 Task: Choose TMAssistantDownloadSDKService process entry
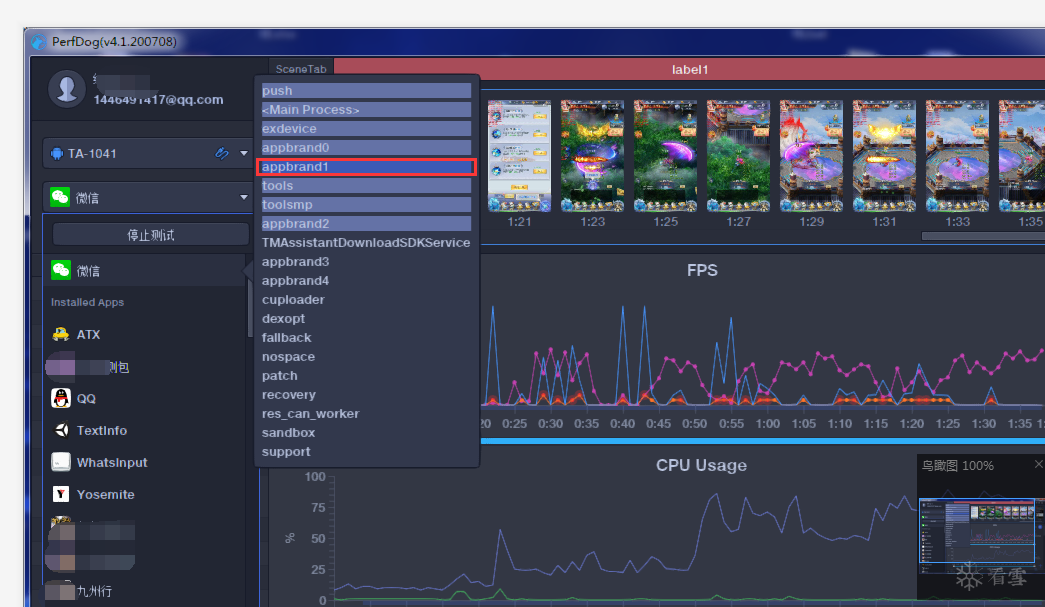pyautogui.click(x=366, y=243)
